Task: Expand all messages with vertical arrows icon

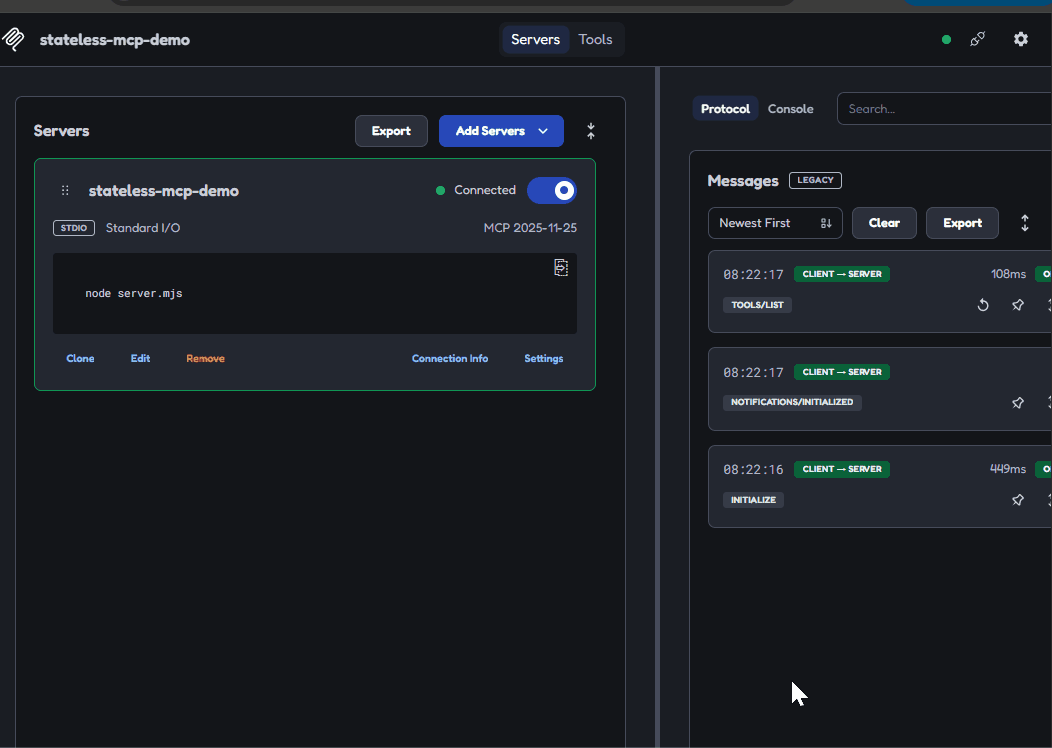Action: (x=1024, y=223)
